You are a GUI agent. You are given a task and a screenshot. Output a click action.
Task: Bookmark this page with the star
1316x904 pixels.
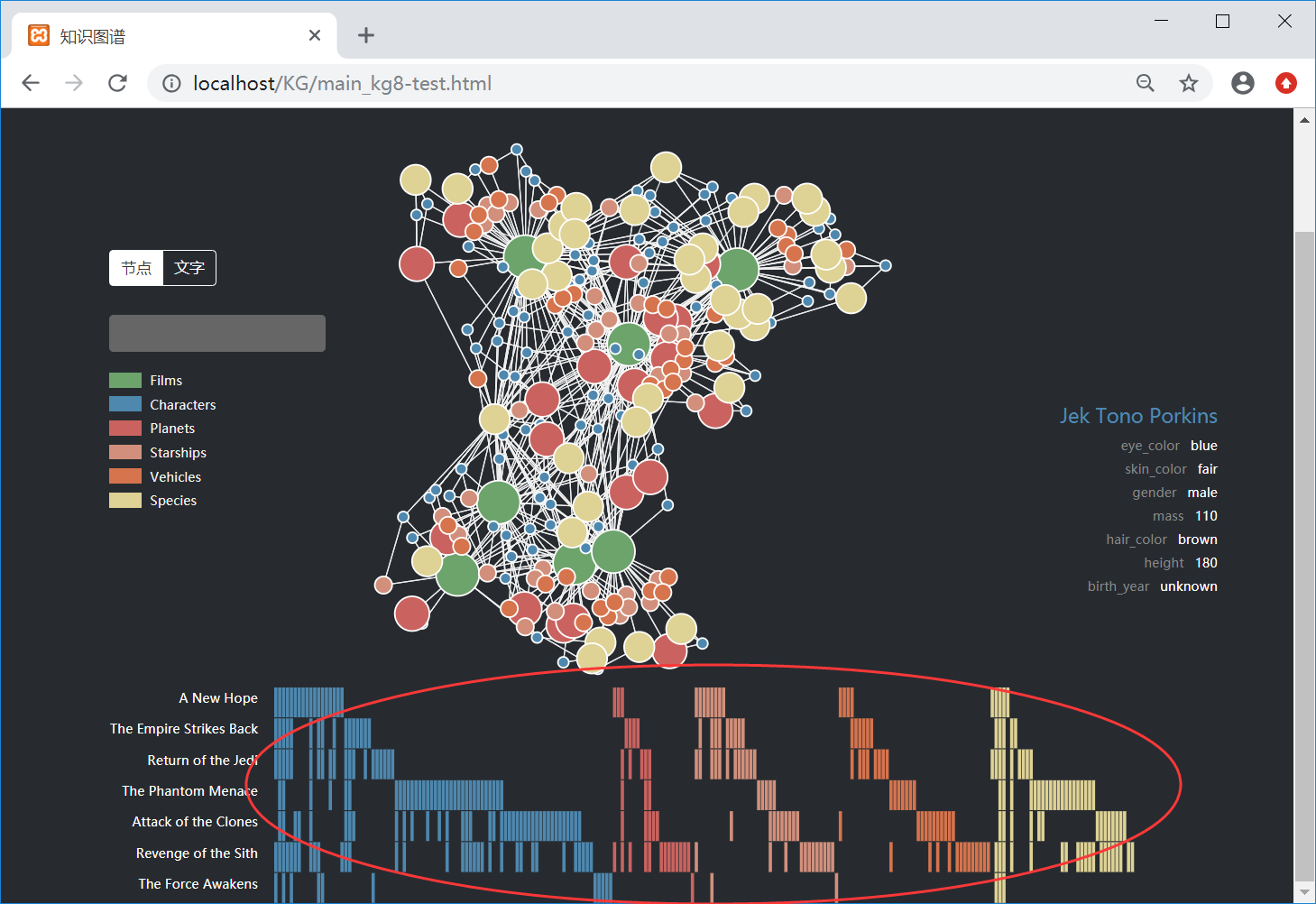click(1189, 83)
